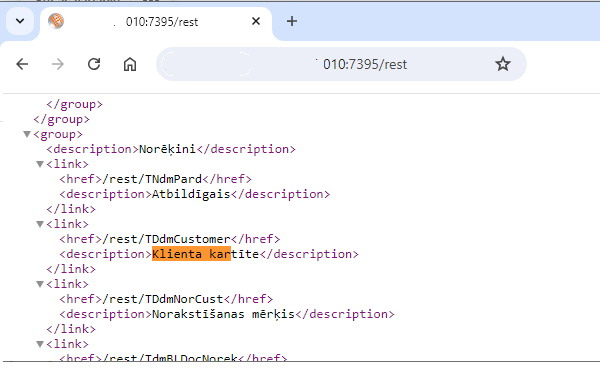This screenshot has height=370, width=610.
Task: Close the 010:7395/rest tab
Action: point(256,21)
